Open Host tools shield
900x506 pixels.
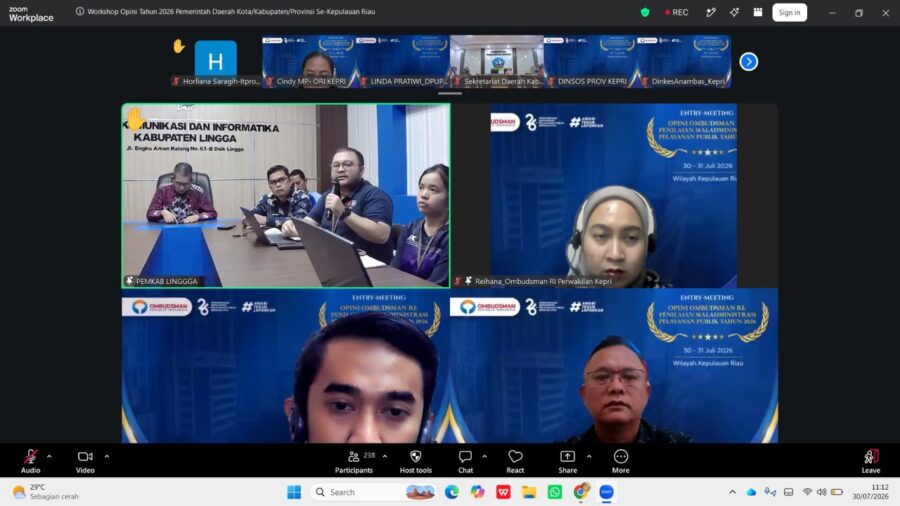coord(416,461)
